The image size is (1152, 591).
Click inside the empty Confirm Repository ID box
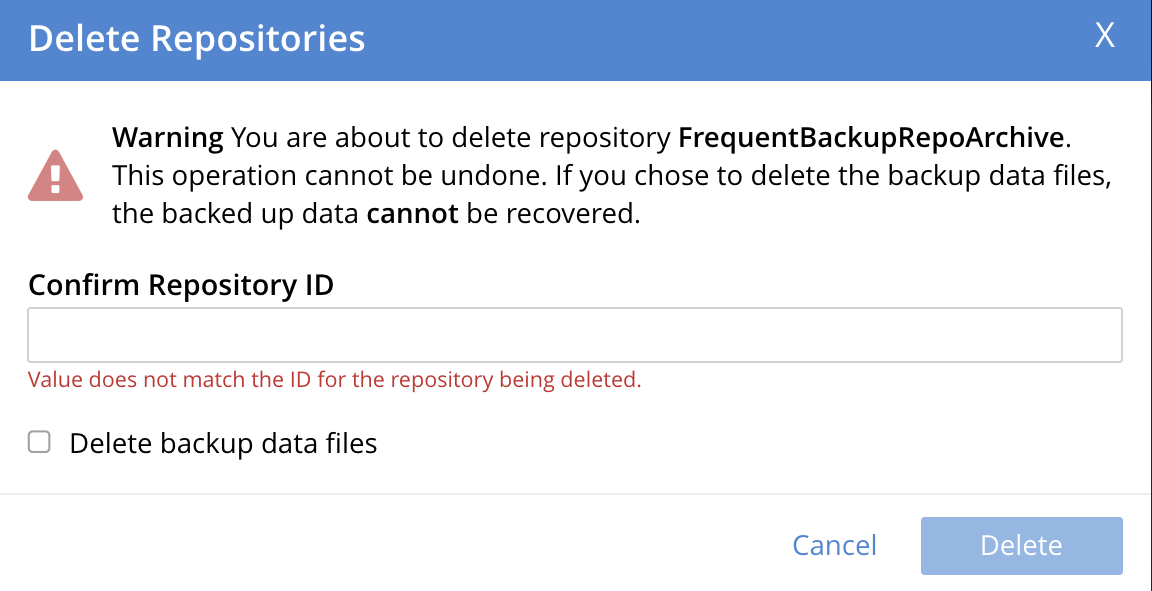(x=576, y=334)
